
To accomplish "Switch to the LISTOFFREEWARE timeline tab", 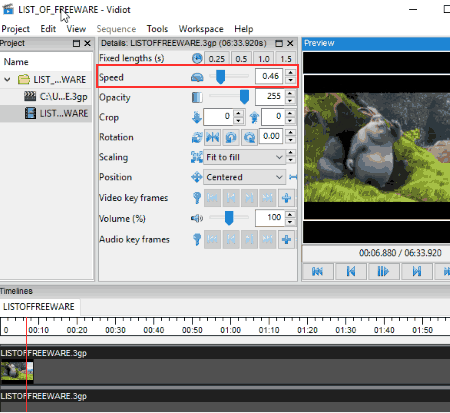I will click(x=39, y=307).
